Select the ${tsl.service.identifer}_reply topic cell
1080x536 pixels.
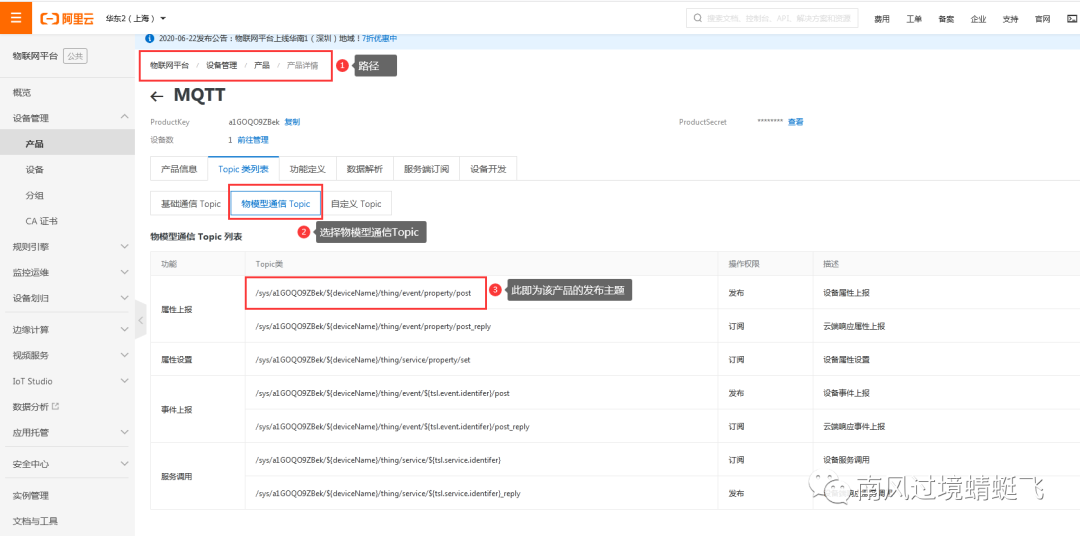(483, 493)
